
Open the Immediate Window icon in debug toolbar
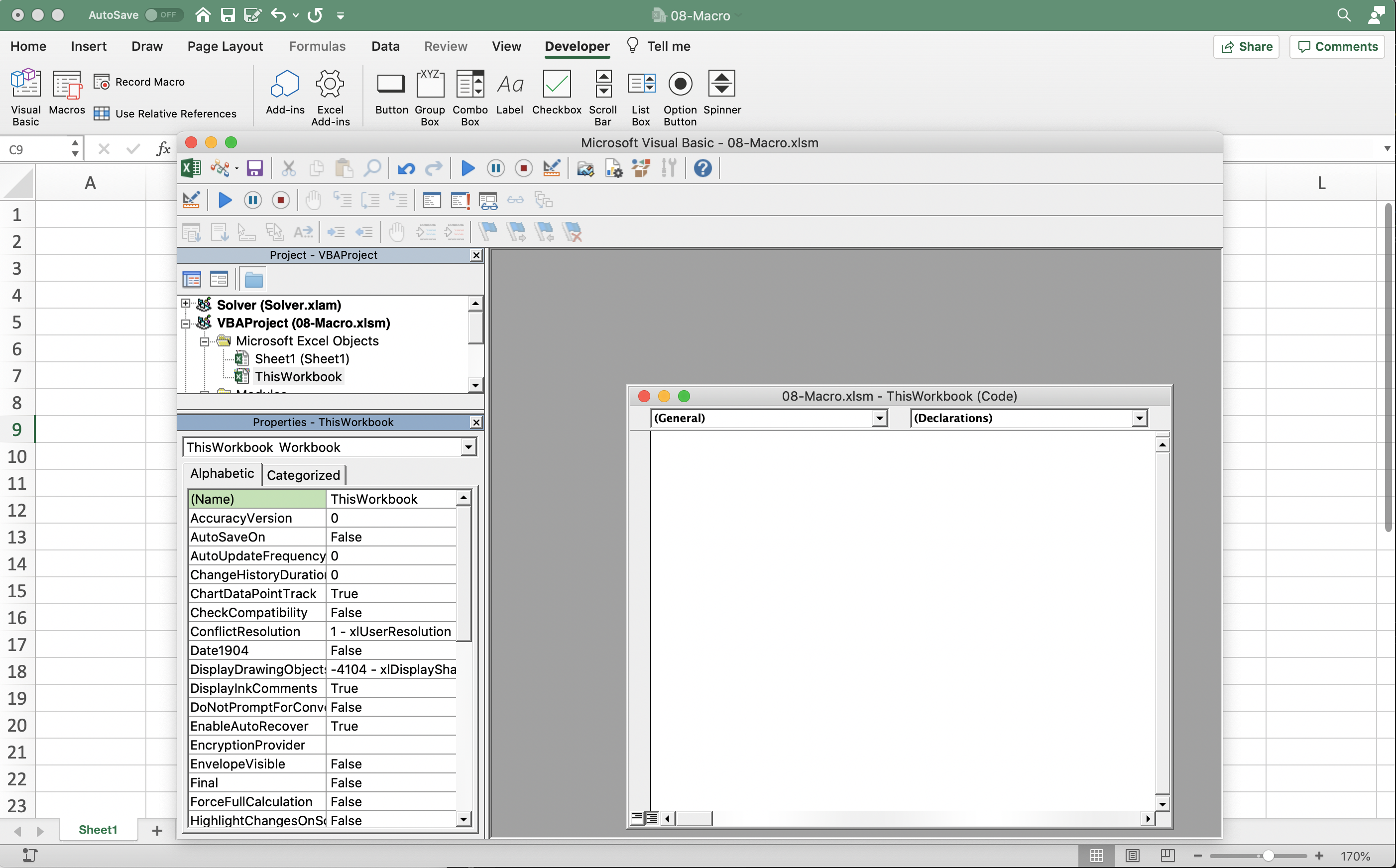460,201
